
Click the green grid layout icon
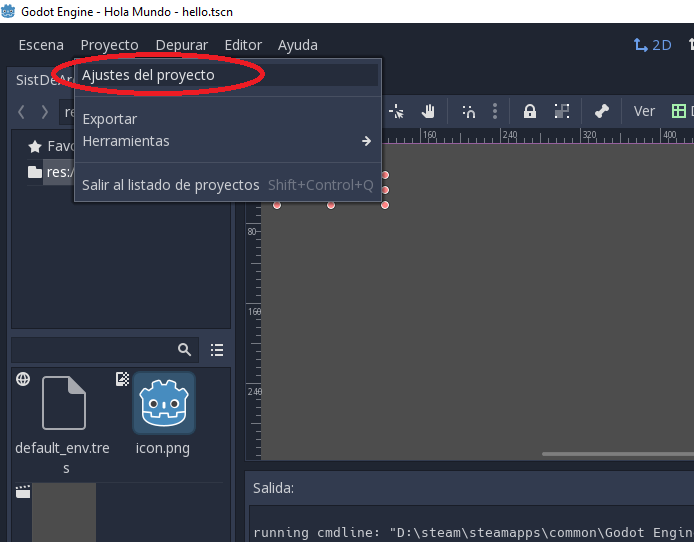(679, 111)
